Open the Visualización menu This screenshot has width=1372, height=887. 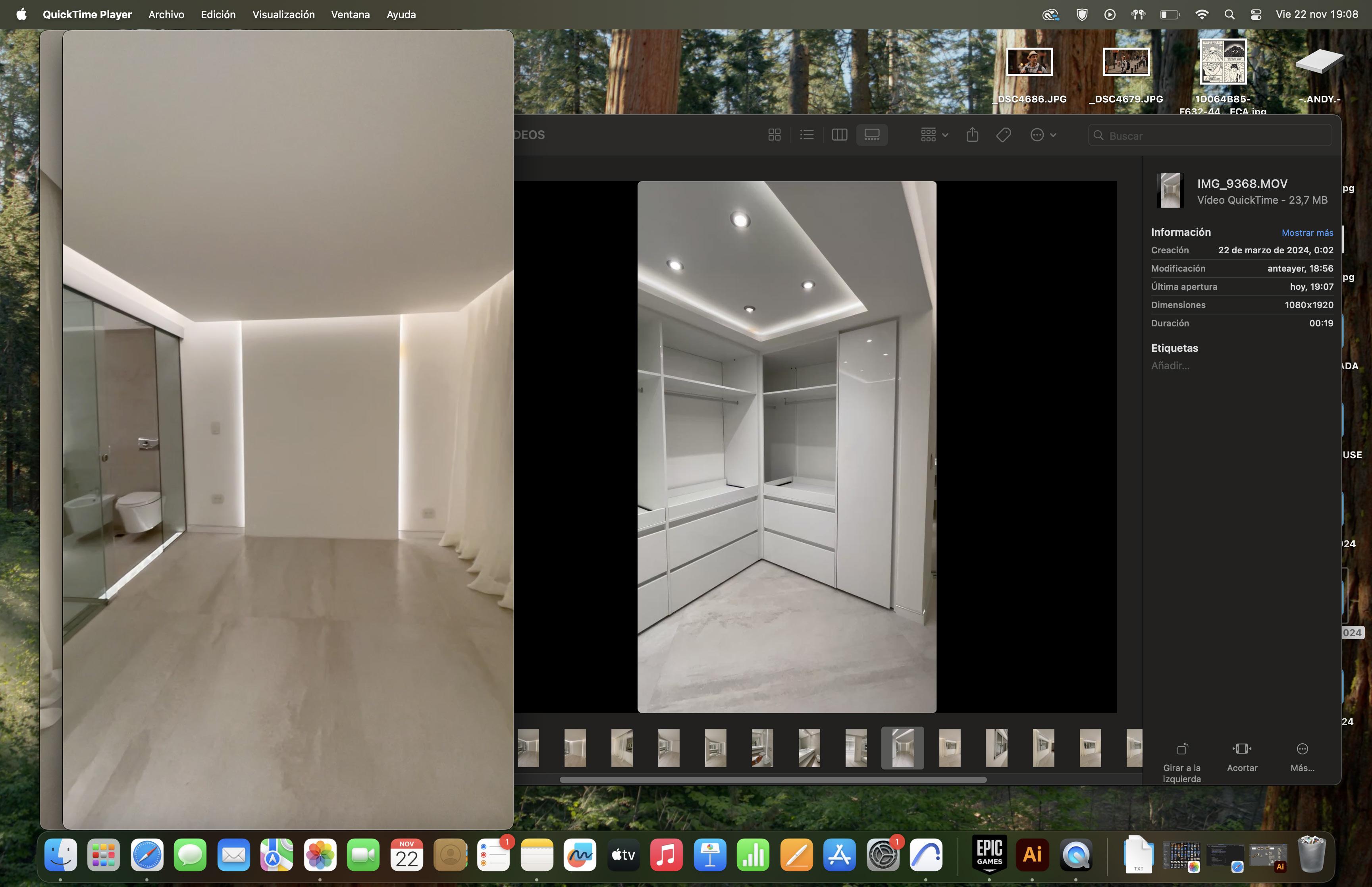tap(283, 14)
